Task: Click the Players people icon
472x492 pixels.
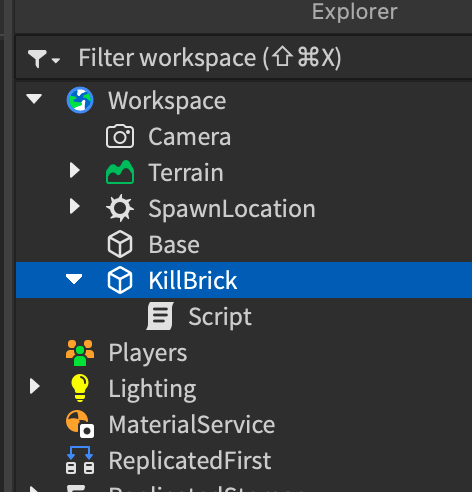Action: [80, 353]
